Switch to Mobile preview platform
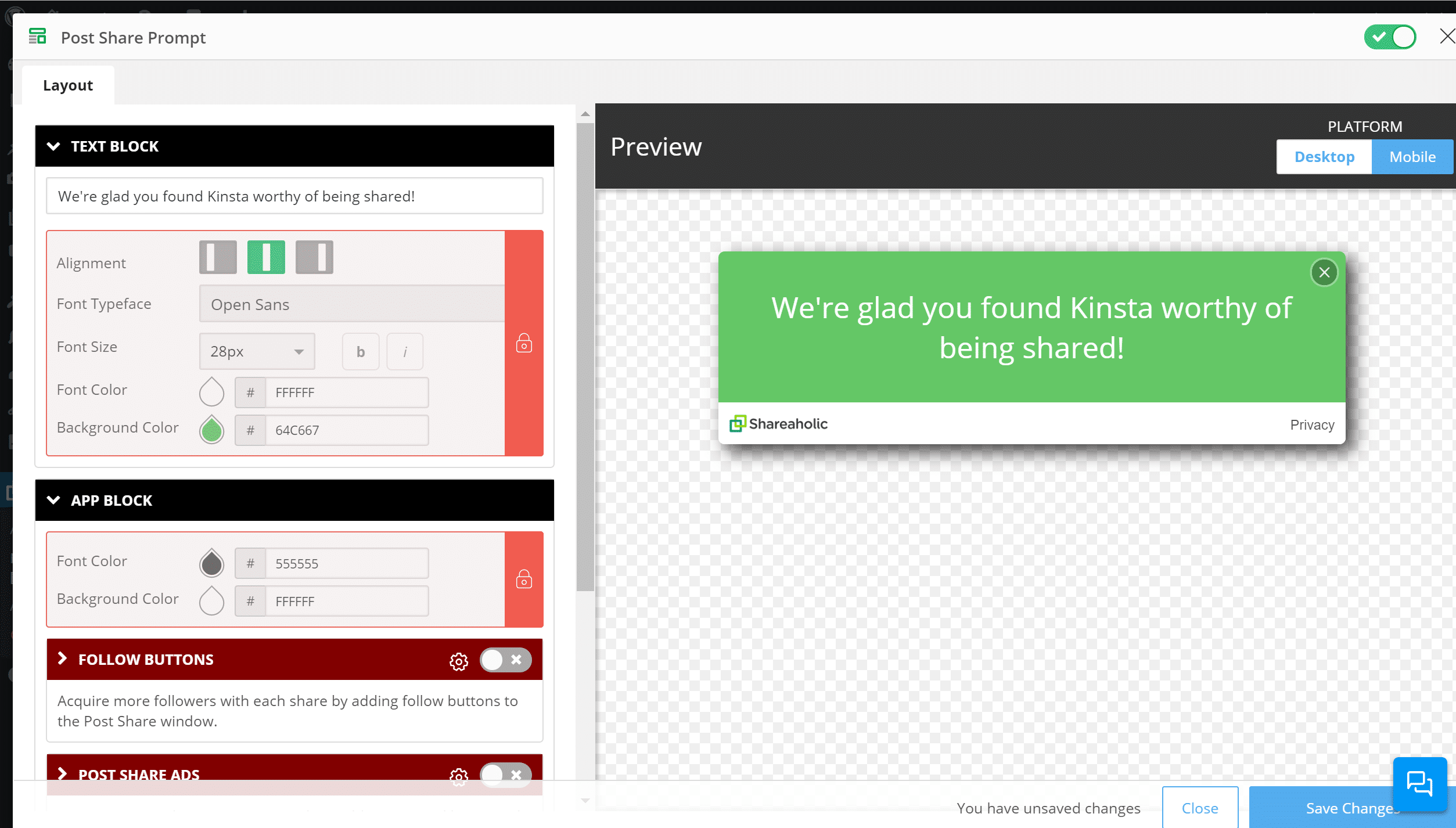This screenshot has width=1456, height=828. [1412, 157]
